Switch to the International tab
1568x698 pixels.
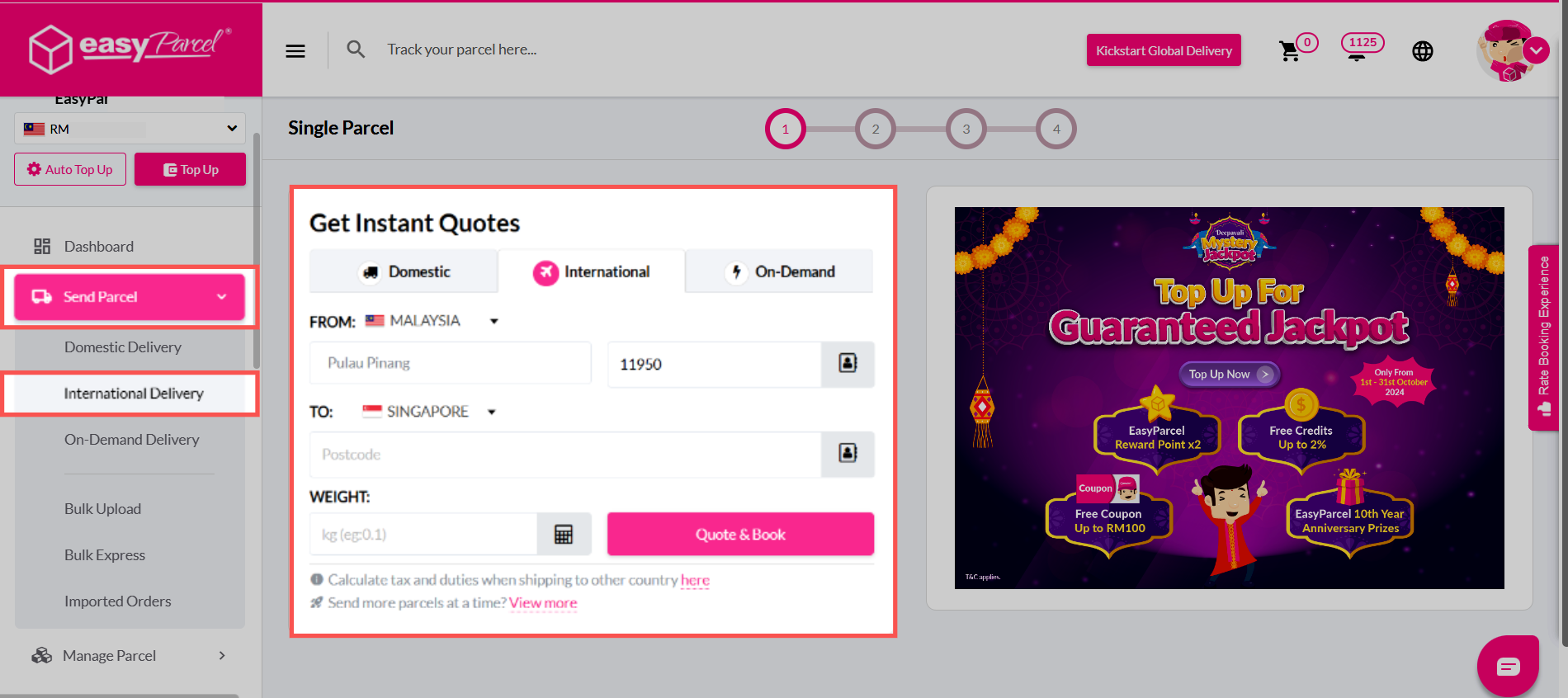pyautogui.click(x=592, y=271)
